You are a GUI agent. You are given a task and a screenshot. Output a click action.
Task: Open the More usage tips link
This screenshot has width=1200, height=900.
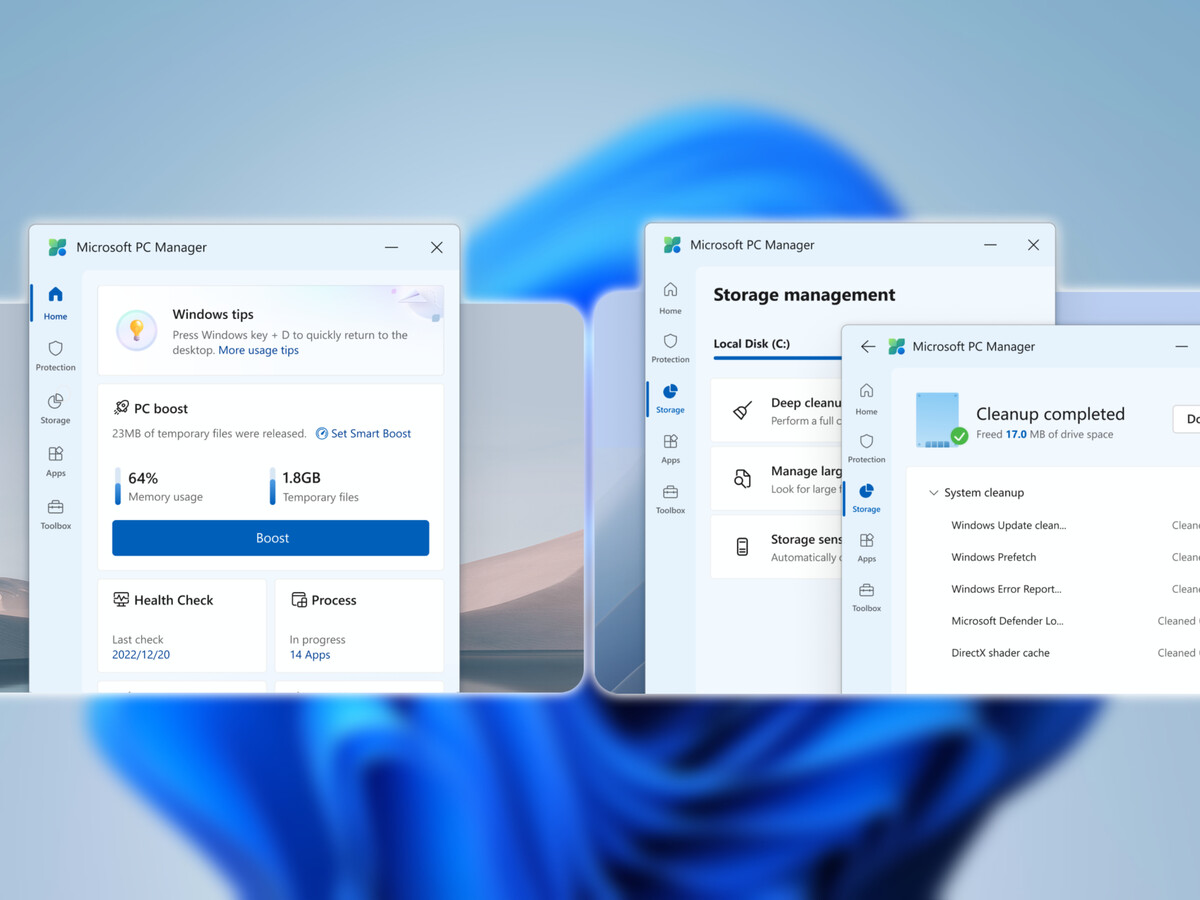[x=258, y=351]
